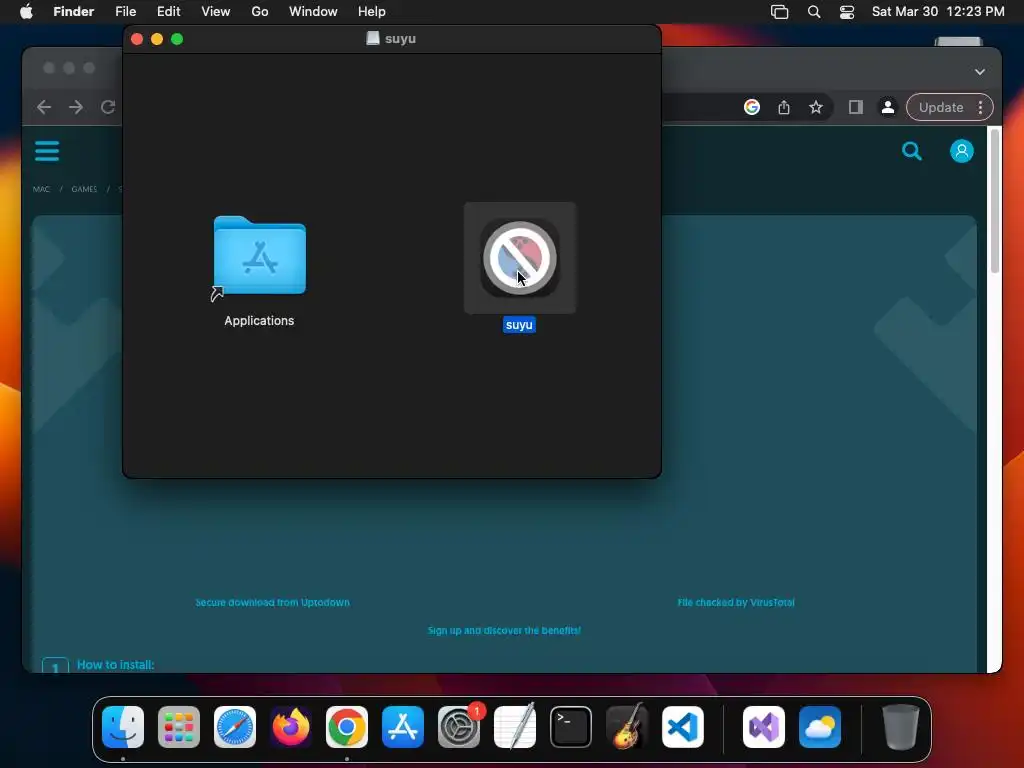Open TextEdit from the Dock

[x=515, y=727]
